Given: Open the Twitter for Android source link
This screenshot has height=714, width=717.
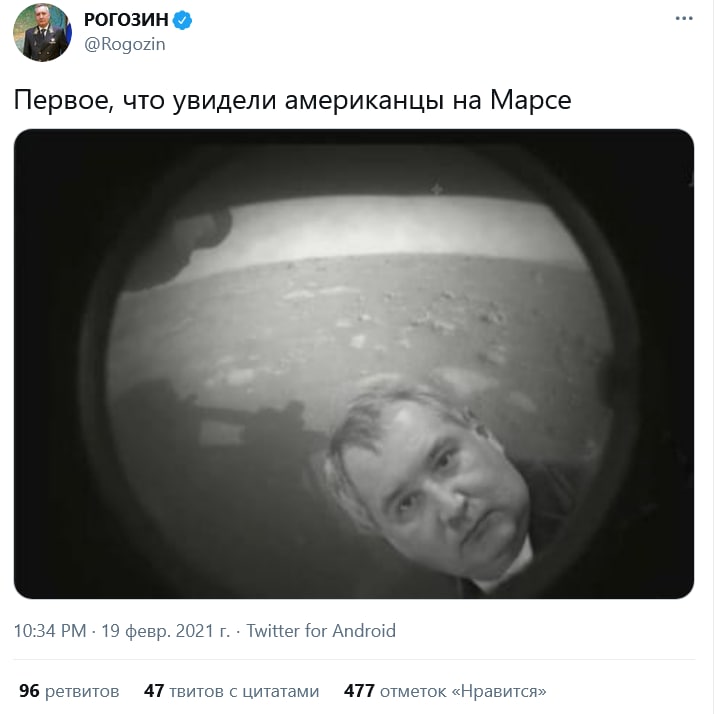Looking at the screenshot, I should (x=321, y=631).
